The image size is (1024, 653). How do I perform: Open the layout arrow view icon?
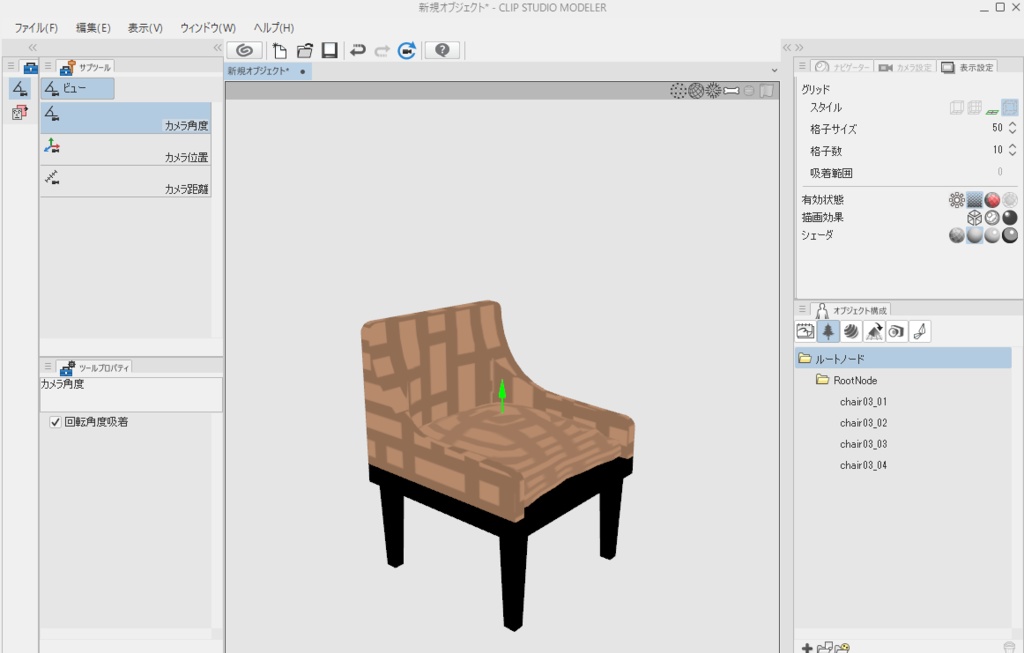874,332
